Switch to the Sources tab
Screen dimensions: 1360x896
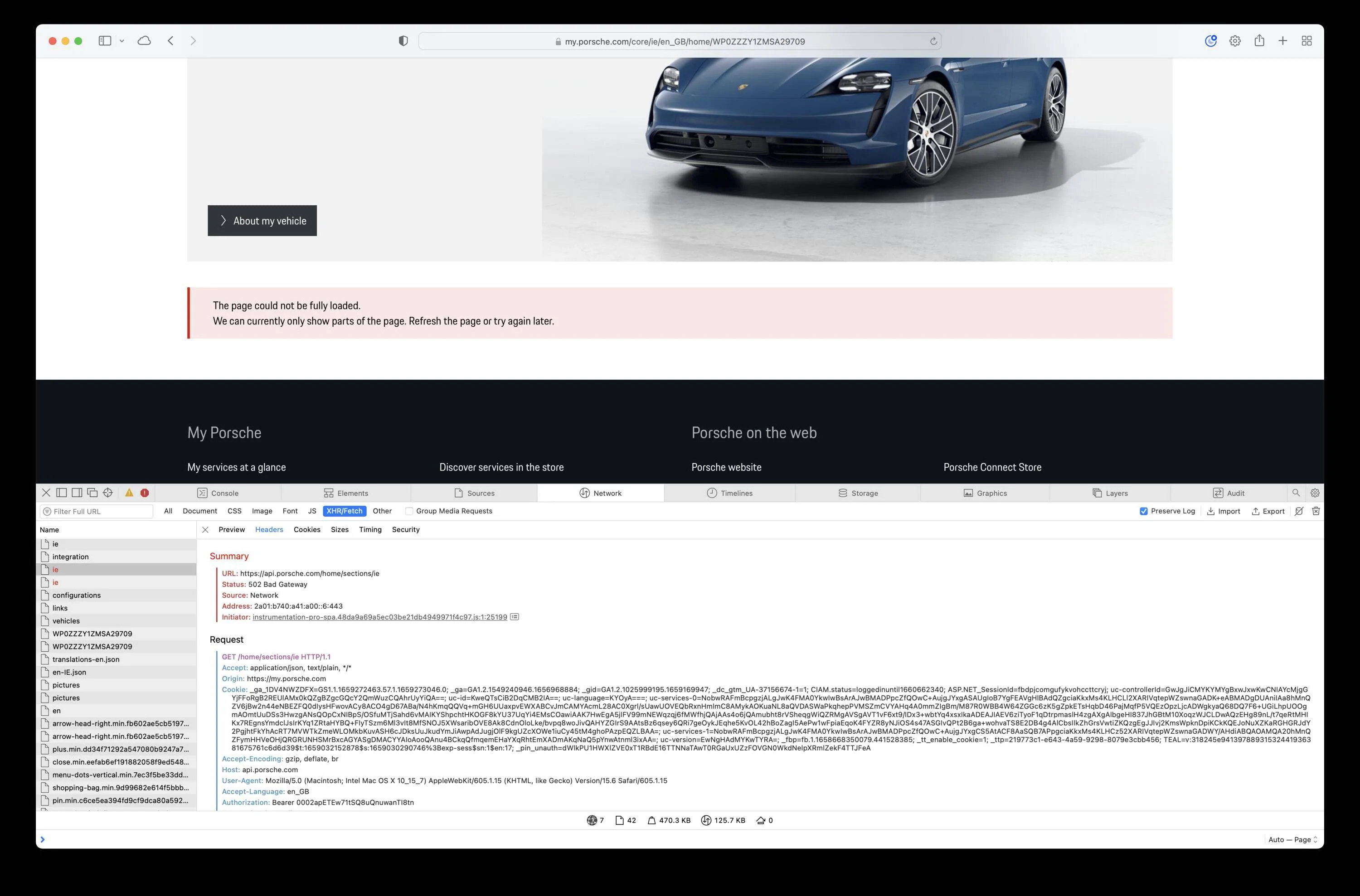(x=474, y=493)
